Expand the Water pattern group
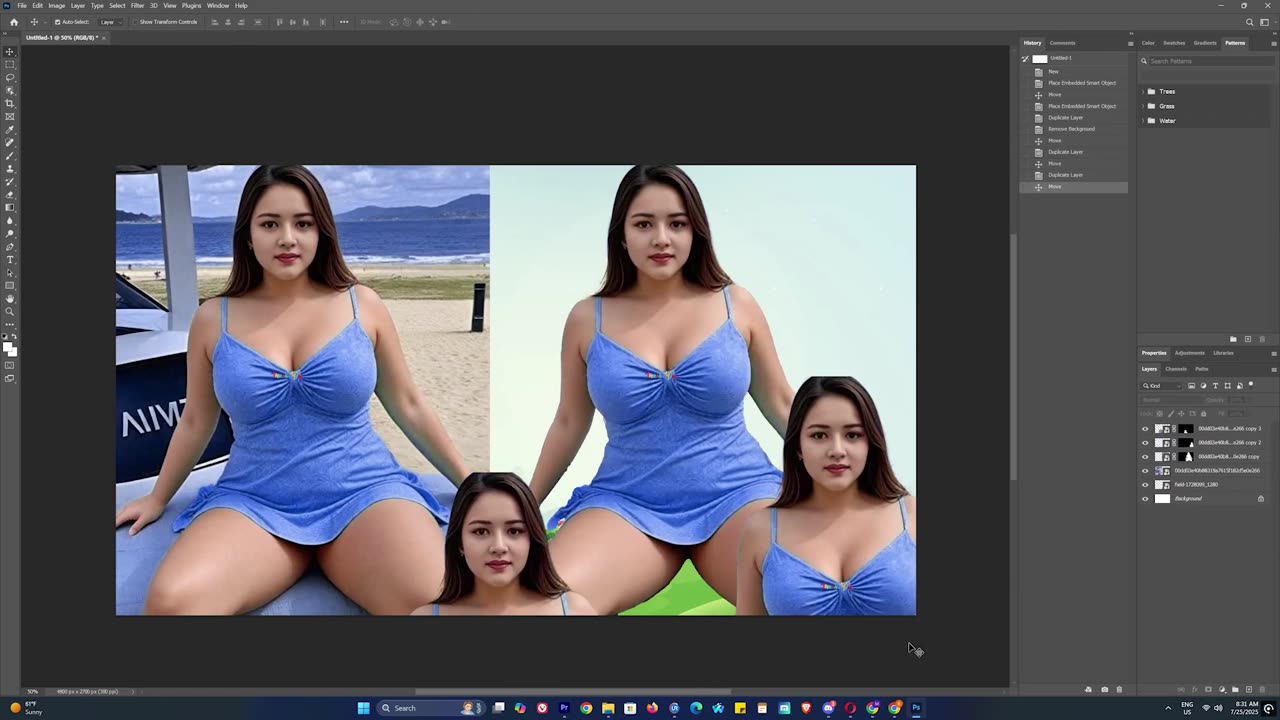1280x720 pixels. [1143, 121]
